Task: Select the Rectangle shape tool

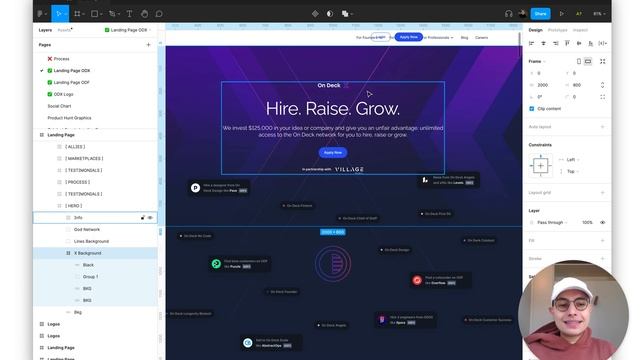Action: pyautogui.click(x=94, y=14)
